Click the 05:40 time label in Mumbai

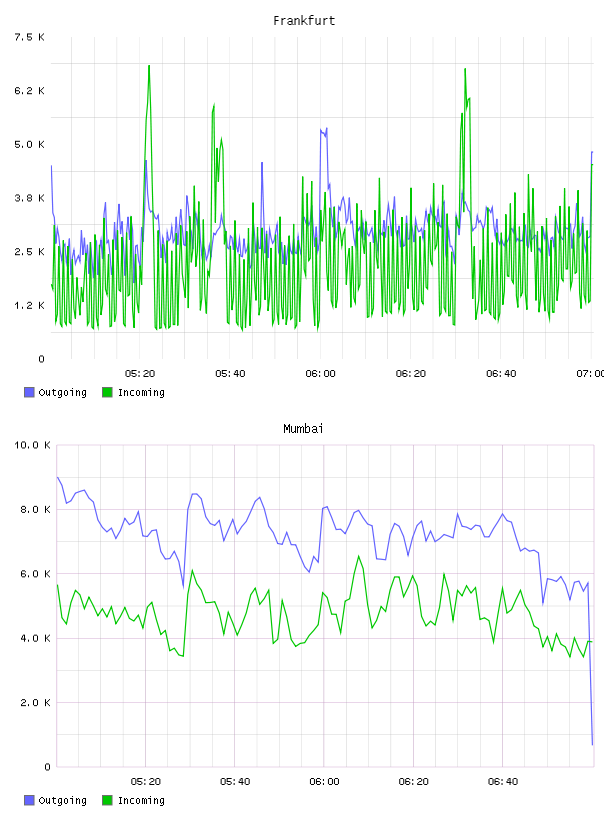click(x=235, y=782)
